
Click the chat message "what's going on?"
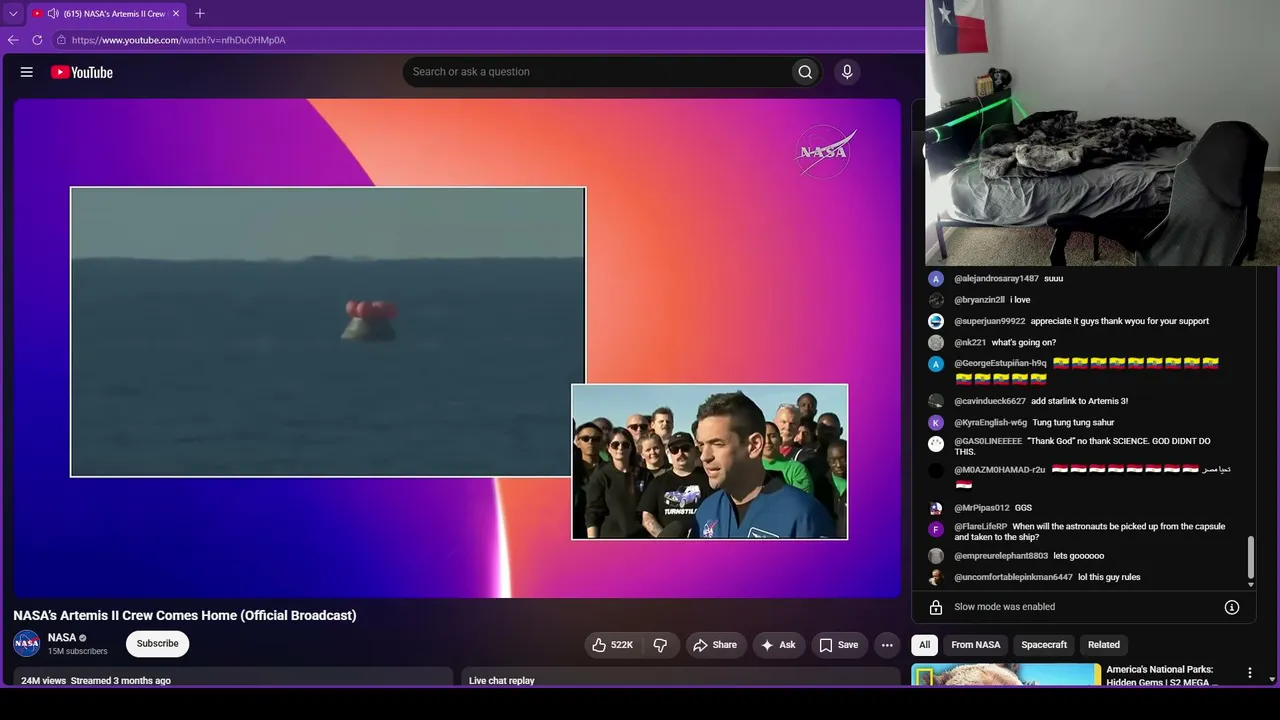pos(1024,343)
